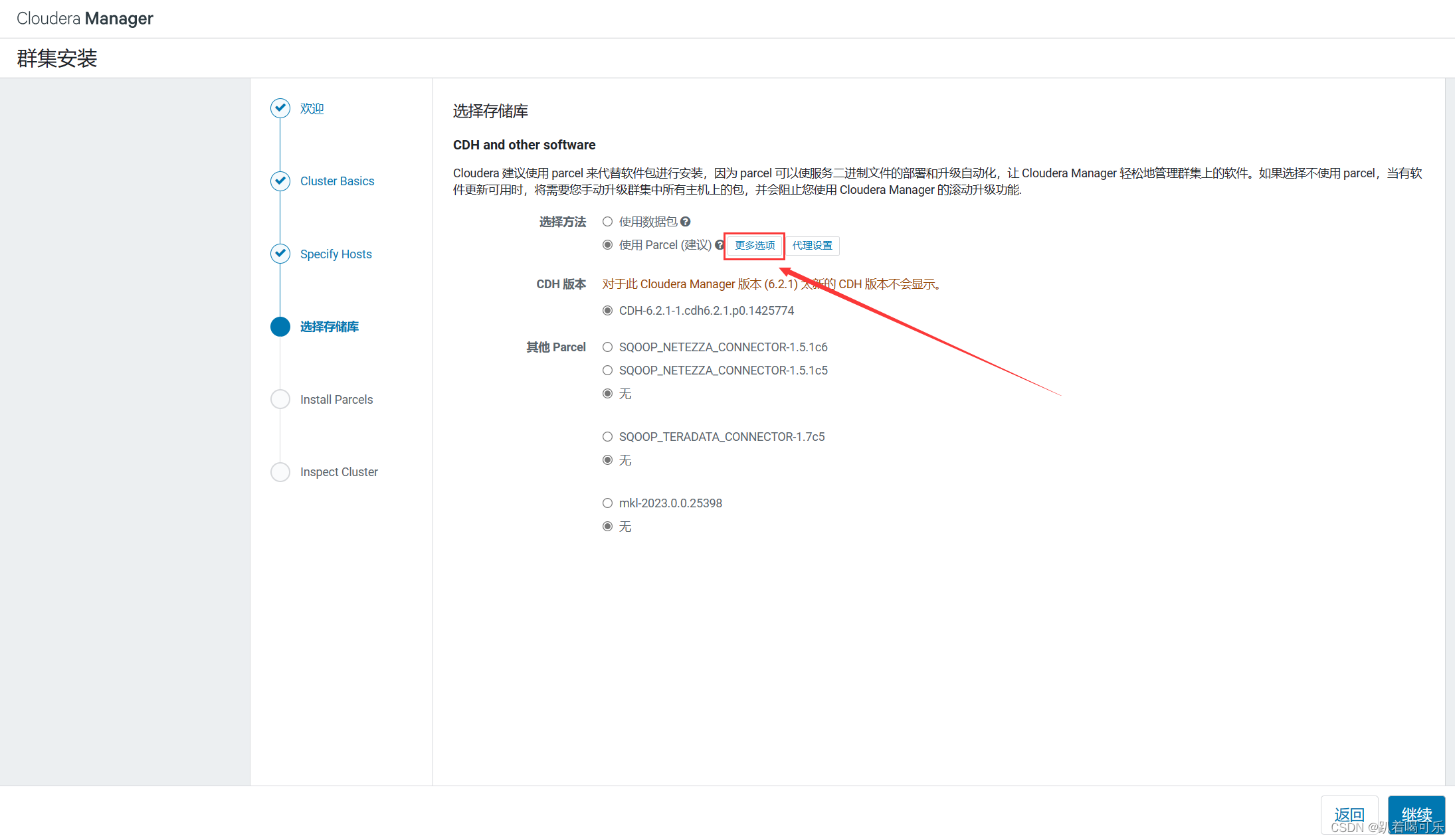Click the Install Parcels step circle
Viewport: 1455px width, 840px height.
pos(280,399)
